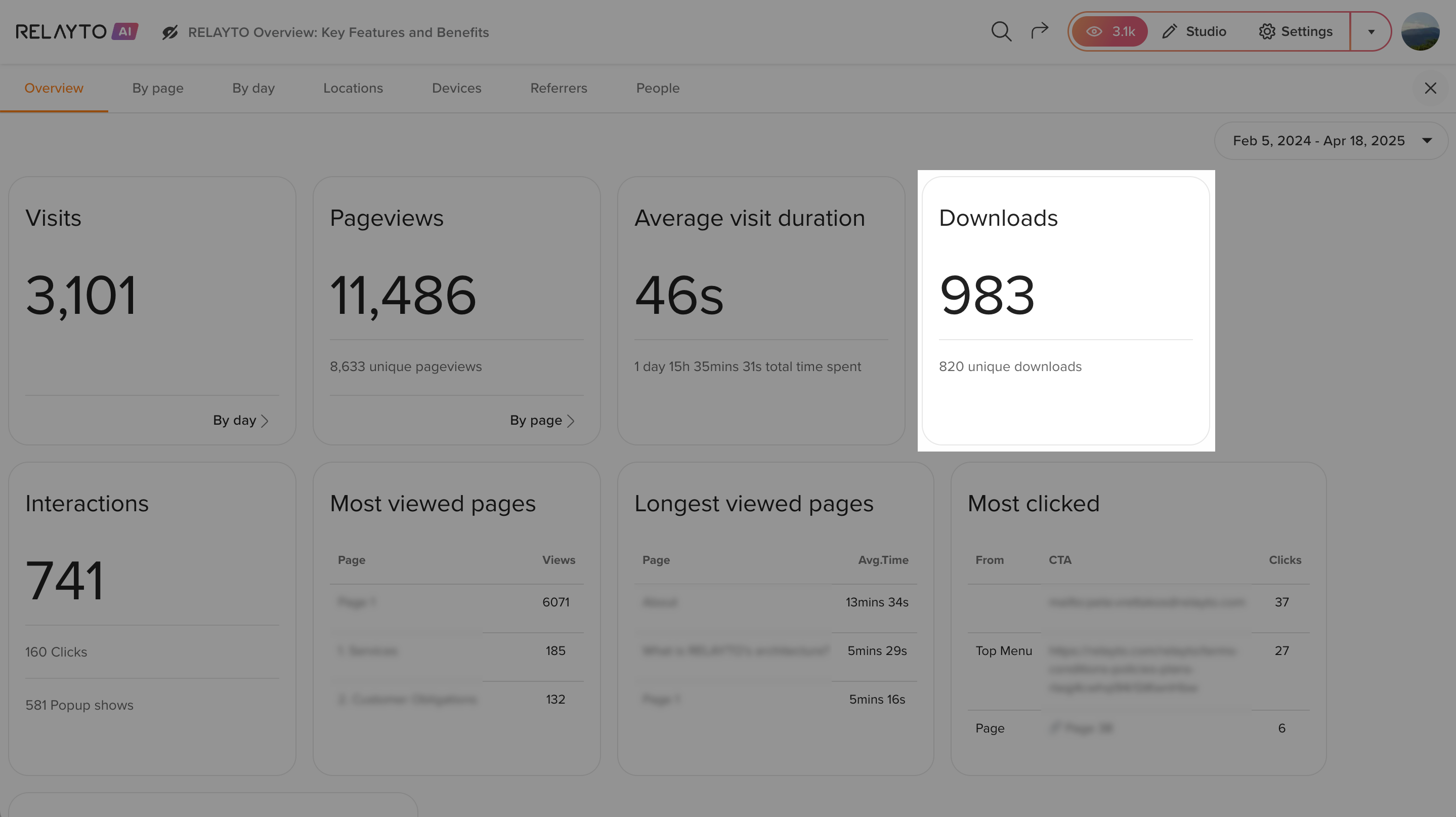The width and height of the screenshot is (1456, 817).
Task: Click 160 Clicks text
Action: [56, 652]
